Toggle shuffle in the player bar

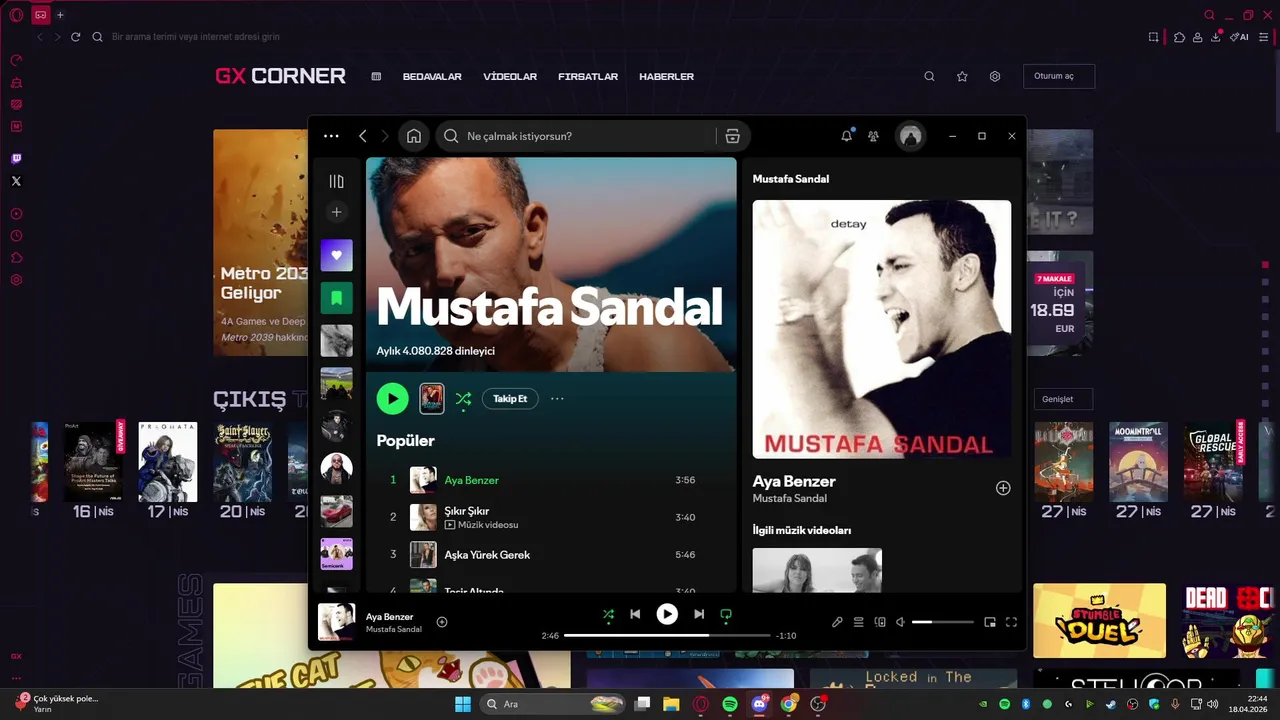click(x=608, y=614)
